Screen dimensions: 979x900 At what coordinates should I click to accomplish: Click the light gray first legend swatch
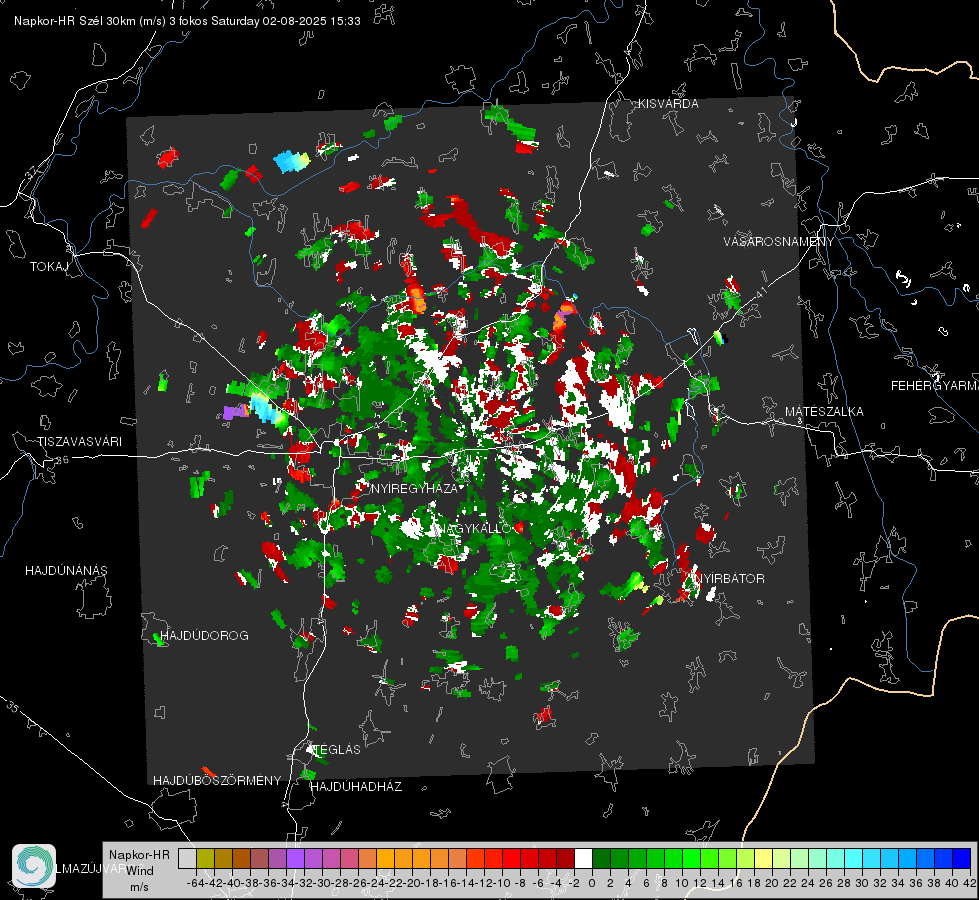(187, 858)
